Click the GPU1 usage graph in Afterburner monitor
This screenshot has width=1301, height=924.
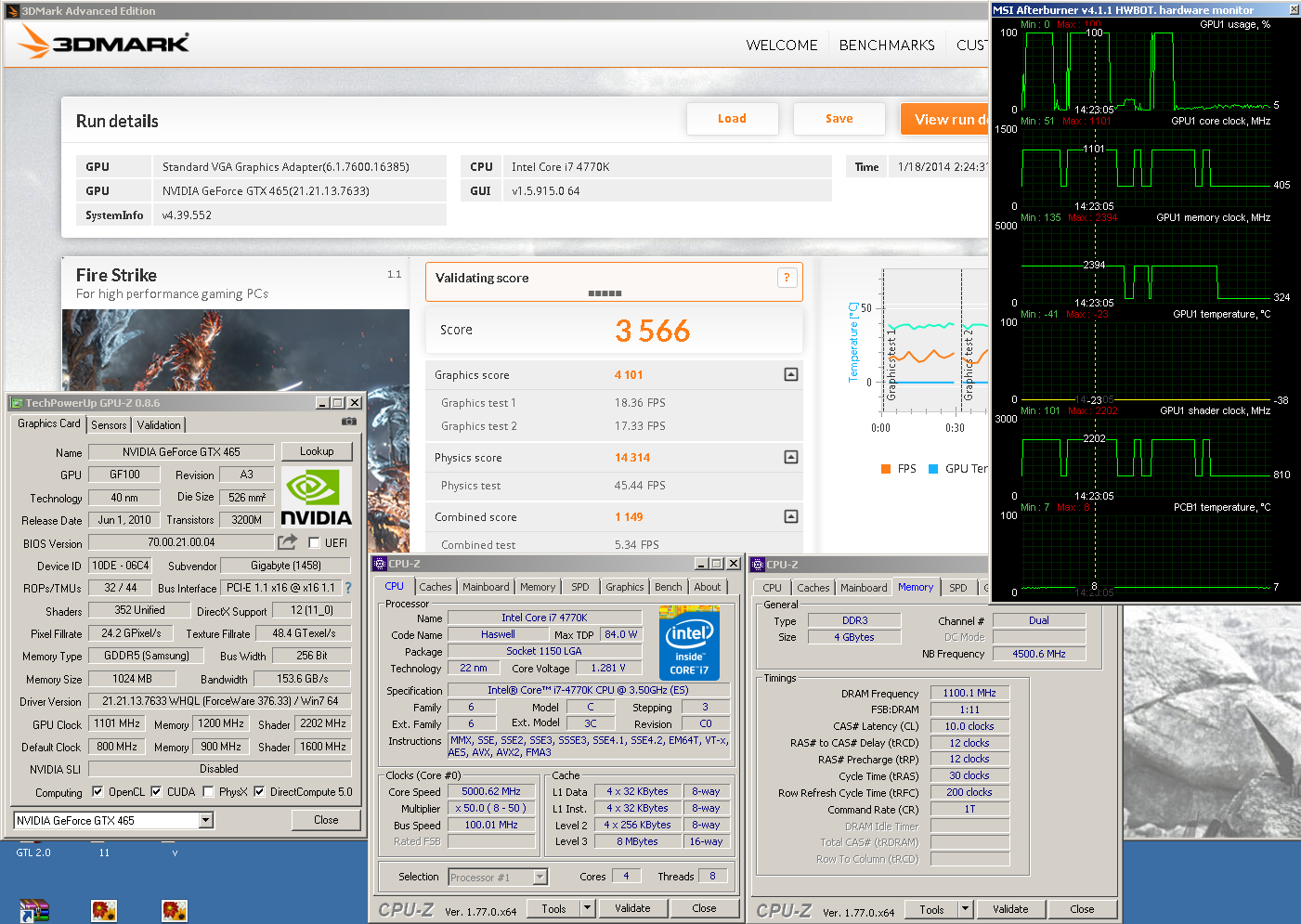coord(1144,71)
